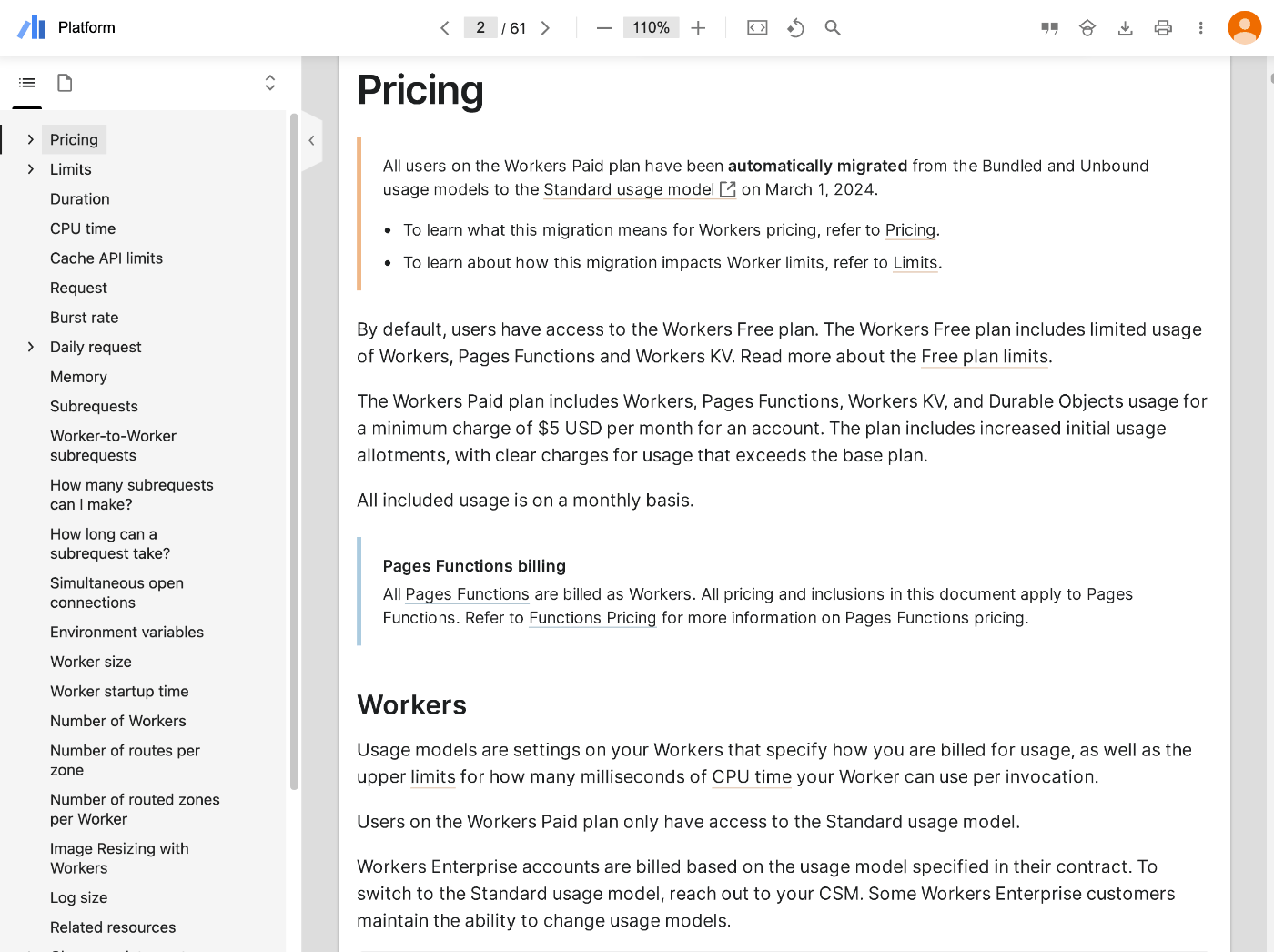Select Request in the outline
Viewport: 1274px width, 952px height.
(x=79, y=288)
